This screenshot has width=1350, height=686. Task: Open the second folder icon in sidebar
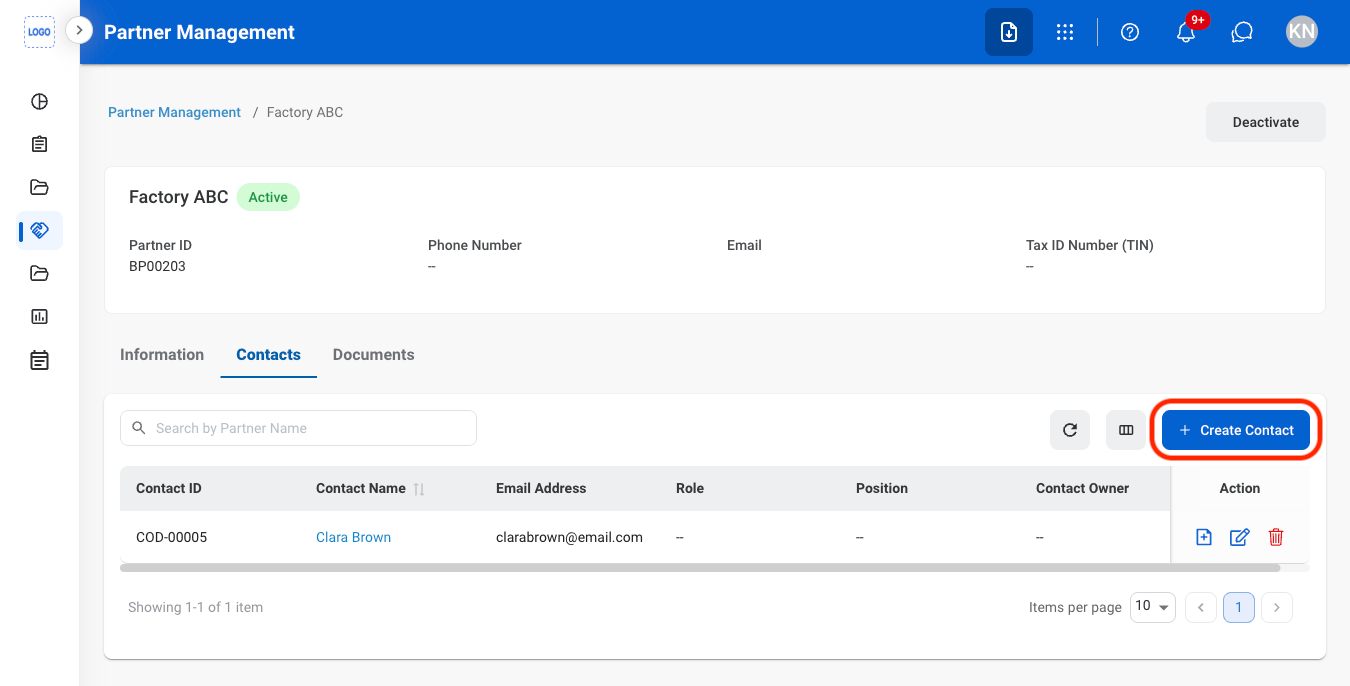39,273
